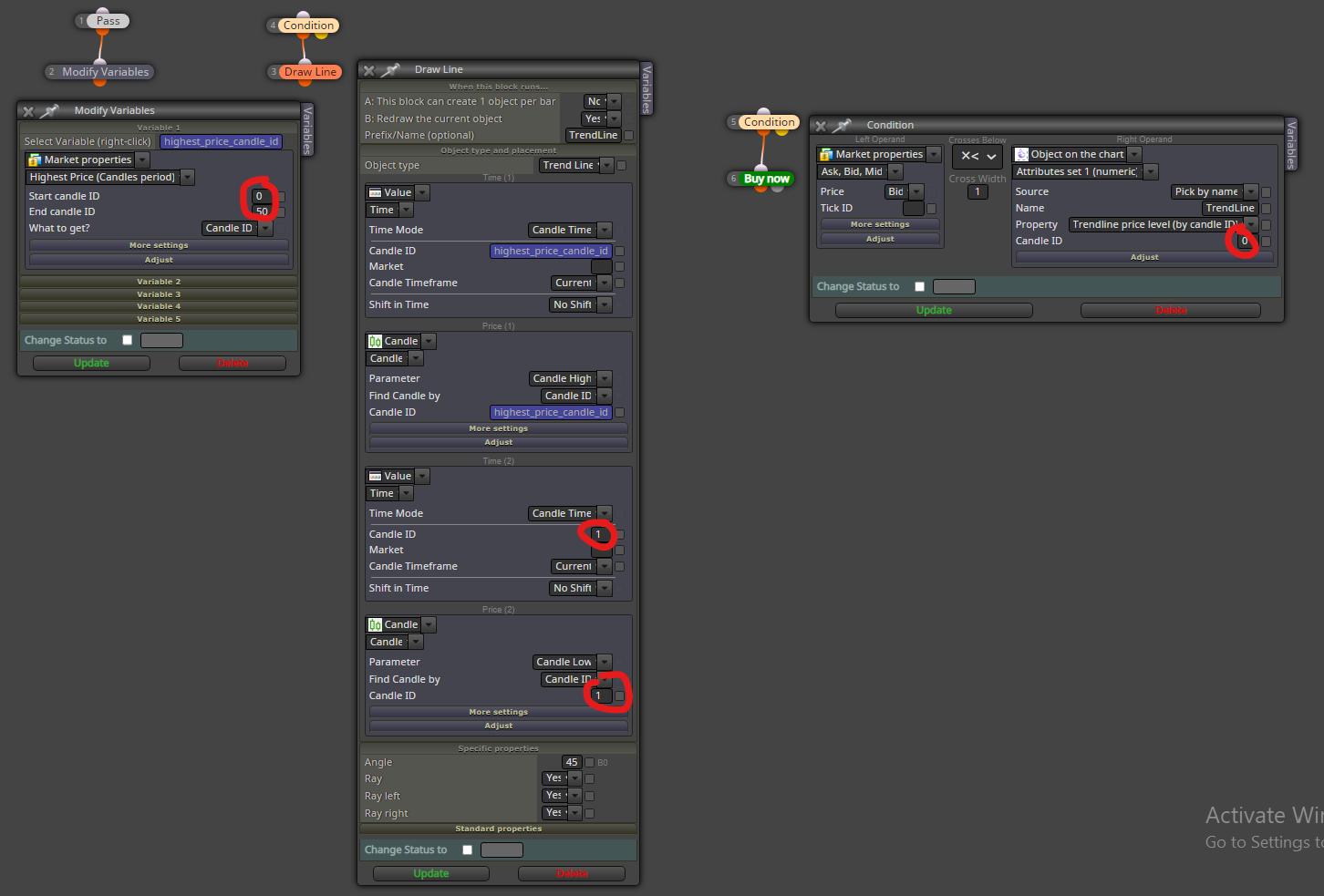Expand the Variable 5 section
Image resolution: width=1324 pixels, height=896 pixels.
[159, 319]
